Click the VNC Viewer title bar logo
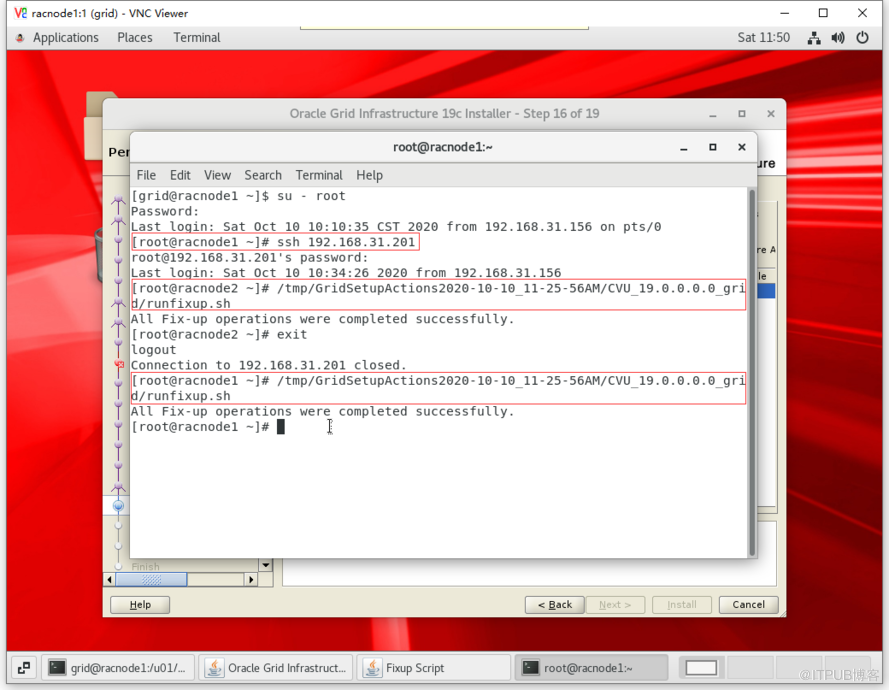 (x=20, y=13)
